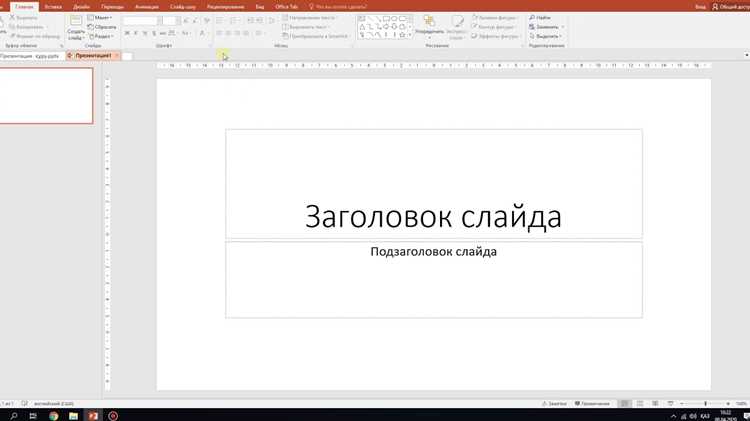
Task: Click the clear formatting icon
Action: point(207,21)
